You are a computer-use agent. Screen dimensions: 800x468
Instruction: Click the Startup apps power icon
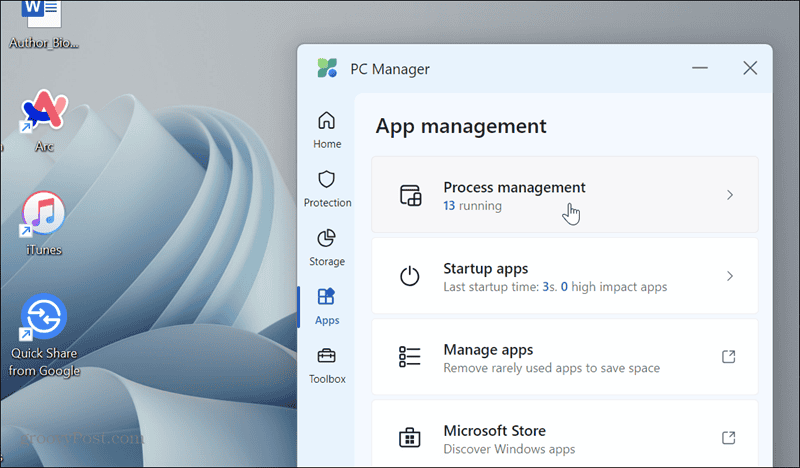click(x=409, y=276)
